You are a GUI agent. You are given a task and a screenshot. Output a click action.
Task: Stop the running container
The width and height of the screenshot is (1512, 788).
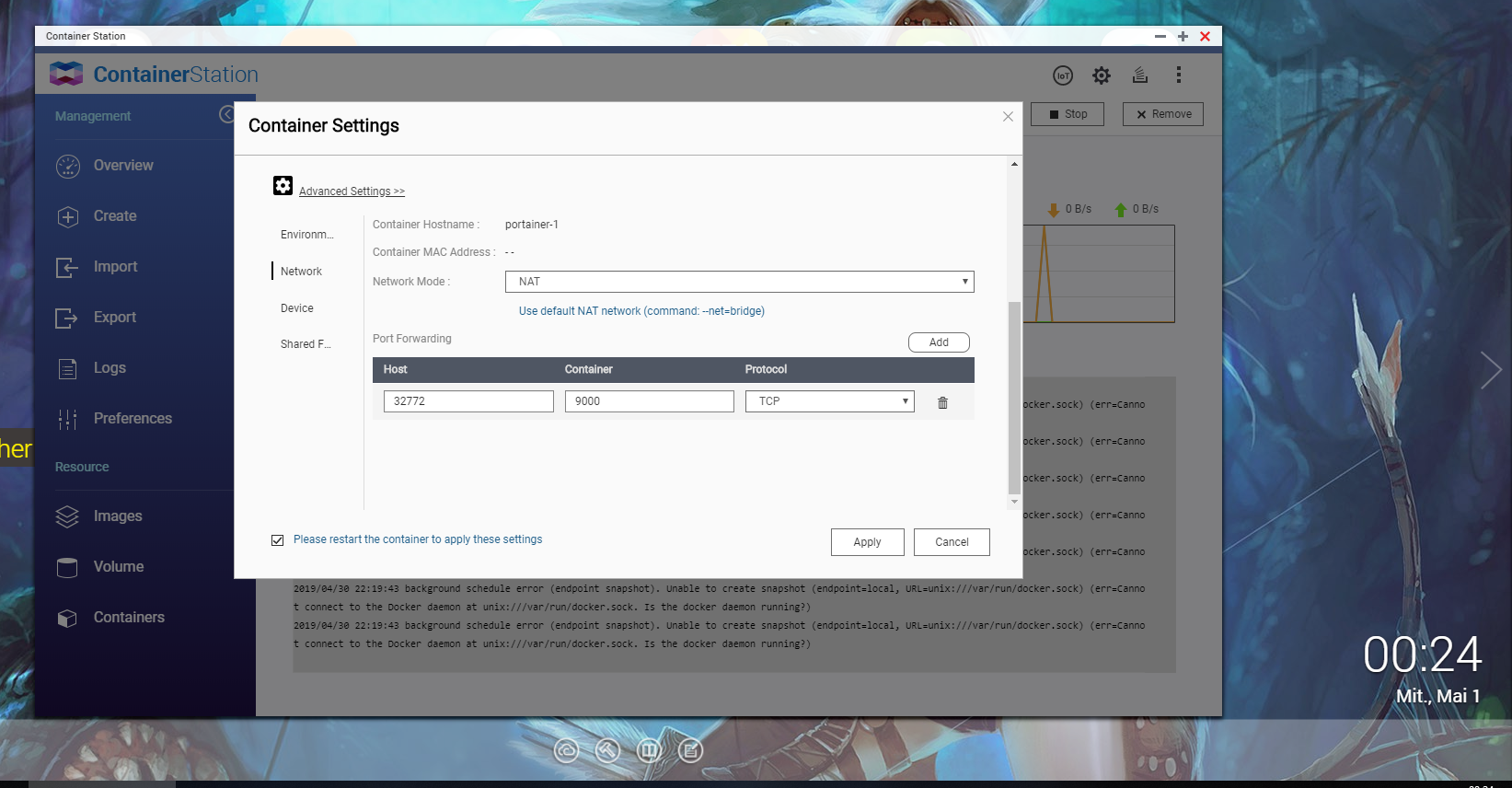(x=1068, y=114)
